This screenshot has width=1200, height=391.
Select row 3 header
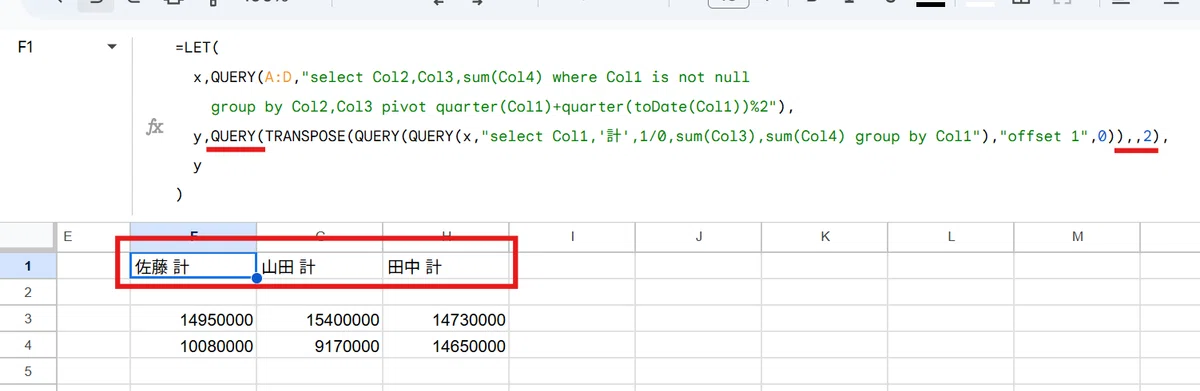[27, 319]
